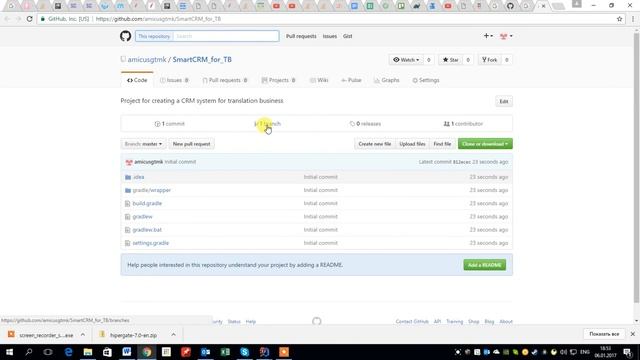Open Microsoft Word from the taskbar

[127, 352]
